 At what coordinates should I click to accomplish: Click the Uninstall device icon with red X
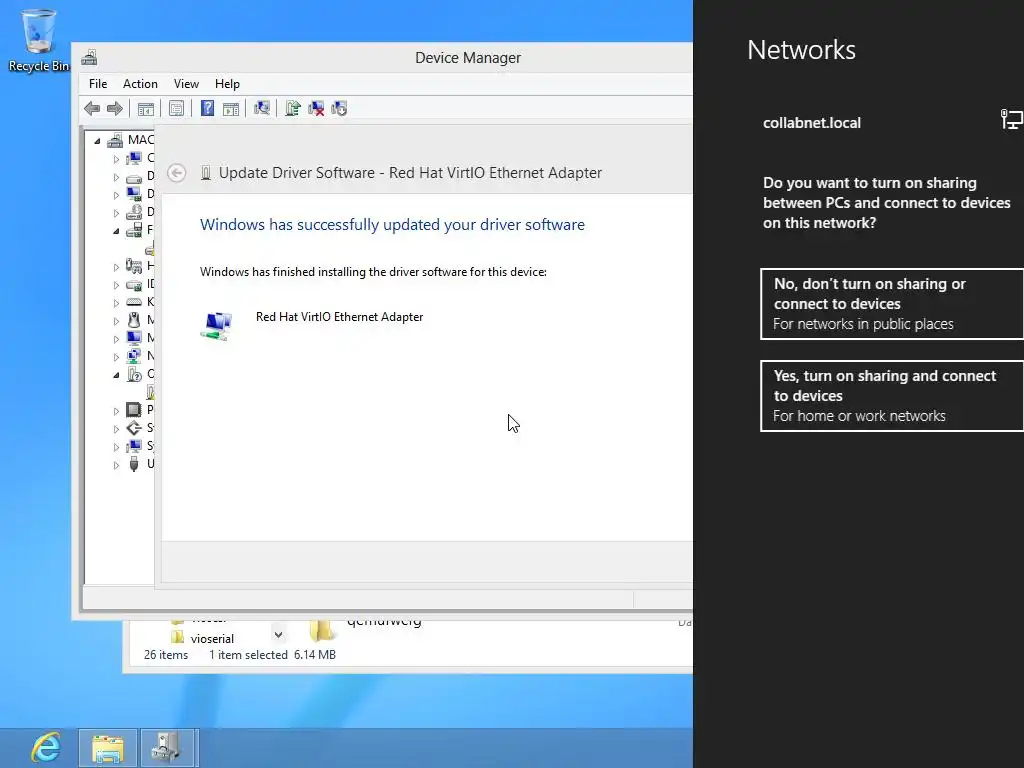pos(316,108)
